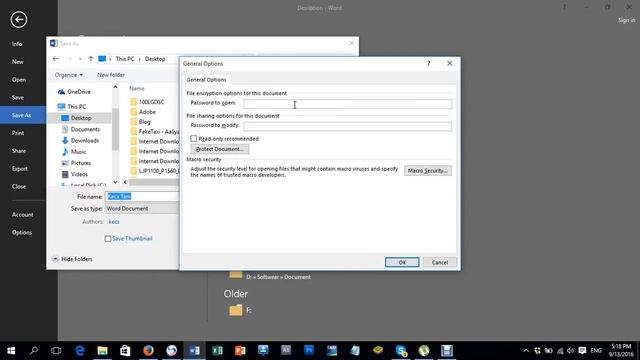Open the F: folder under Older

[240, 311]
